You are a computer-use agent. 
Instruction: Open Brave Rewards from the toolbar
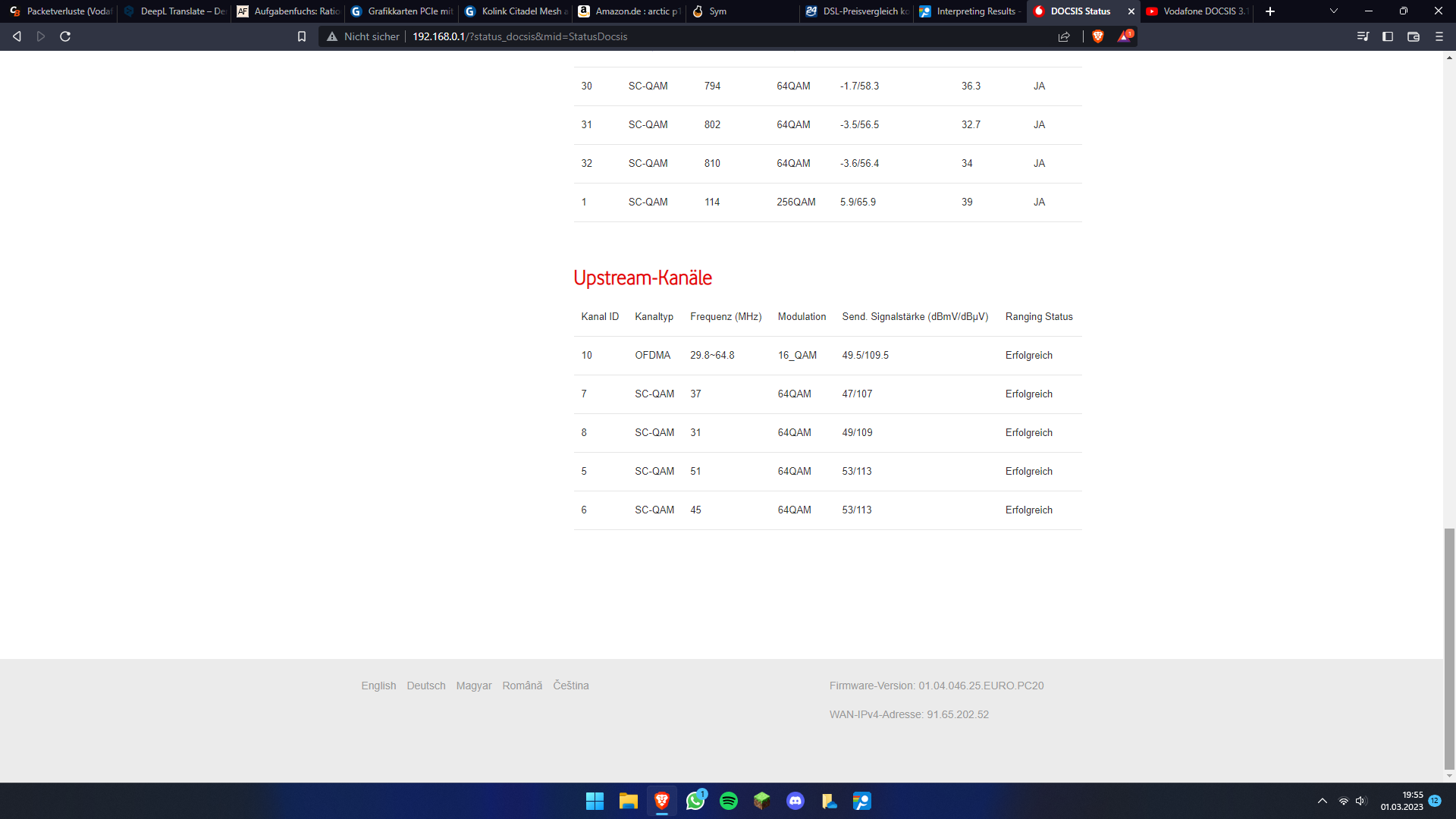pyautogui.click(x=1125, y=36)
